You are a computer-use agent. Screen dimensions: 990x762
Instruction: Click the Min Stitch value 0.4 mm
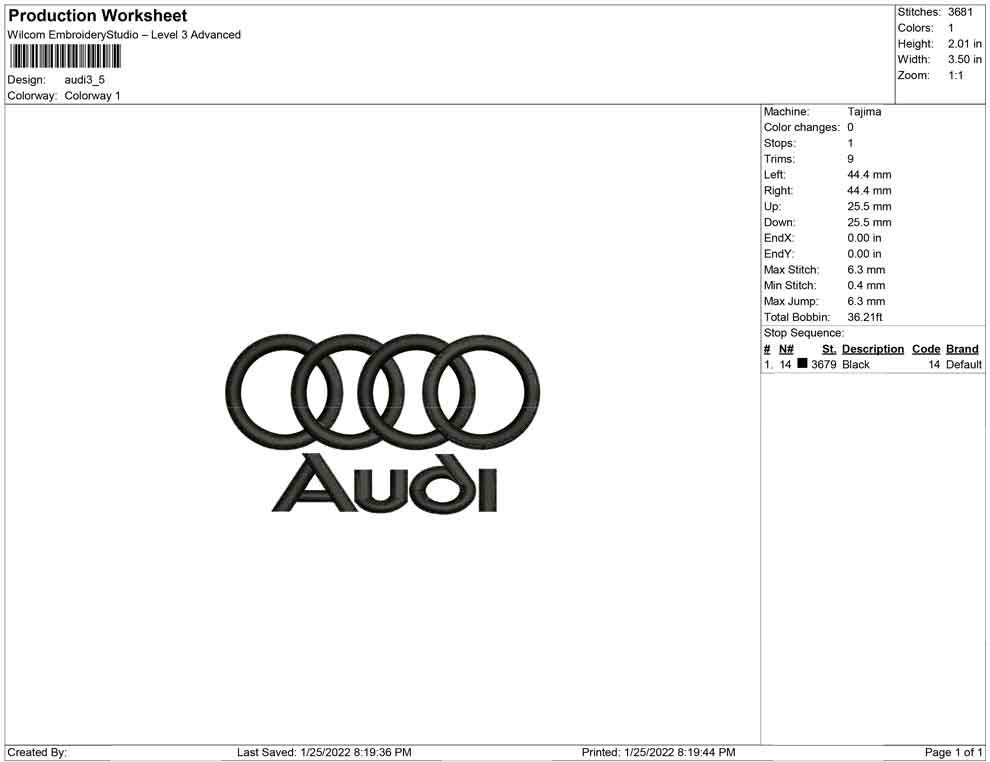click(866, 285)
